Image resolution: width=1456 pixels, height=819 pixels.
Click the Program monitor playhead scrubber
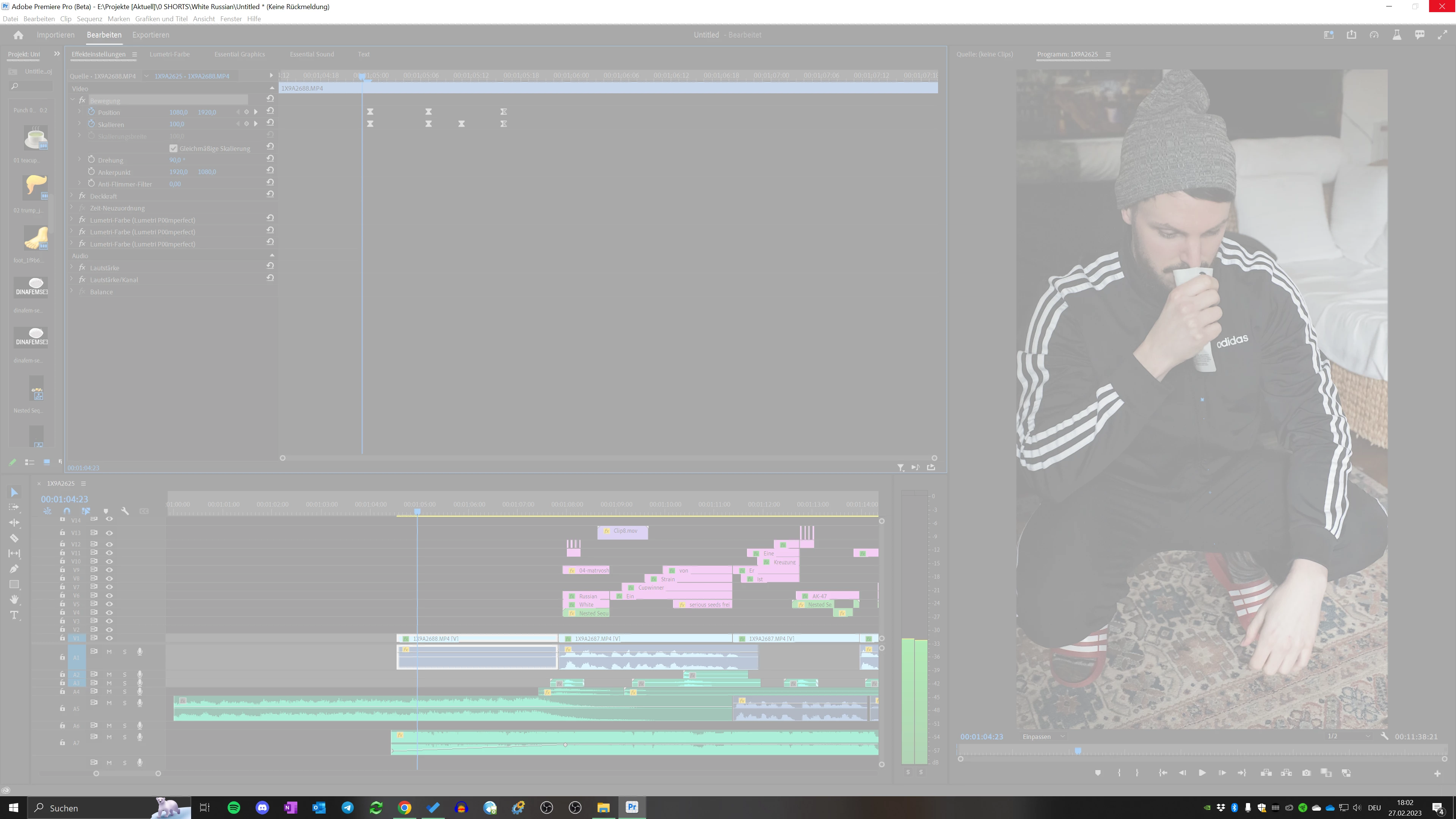point(1078,751)
